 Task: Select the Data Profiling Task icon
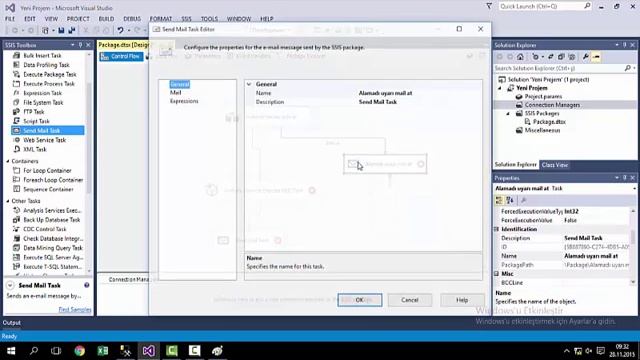click(16, 65)
